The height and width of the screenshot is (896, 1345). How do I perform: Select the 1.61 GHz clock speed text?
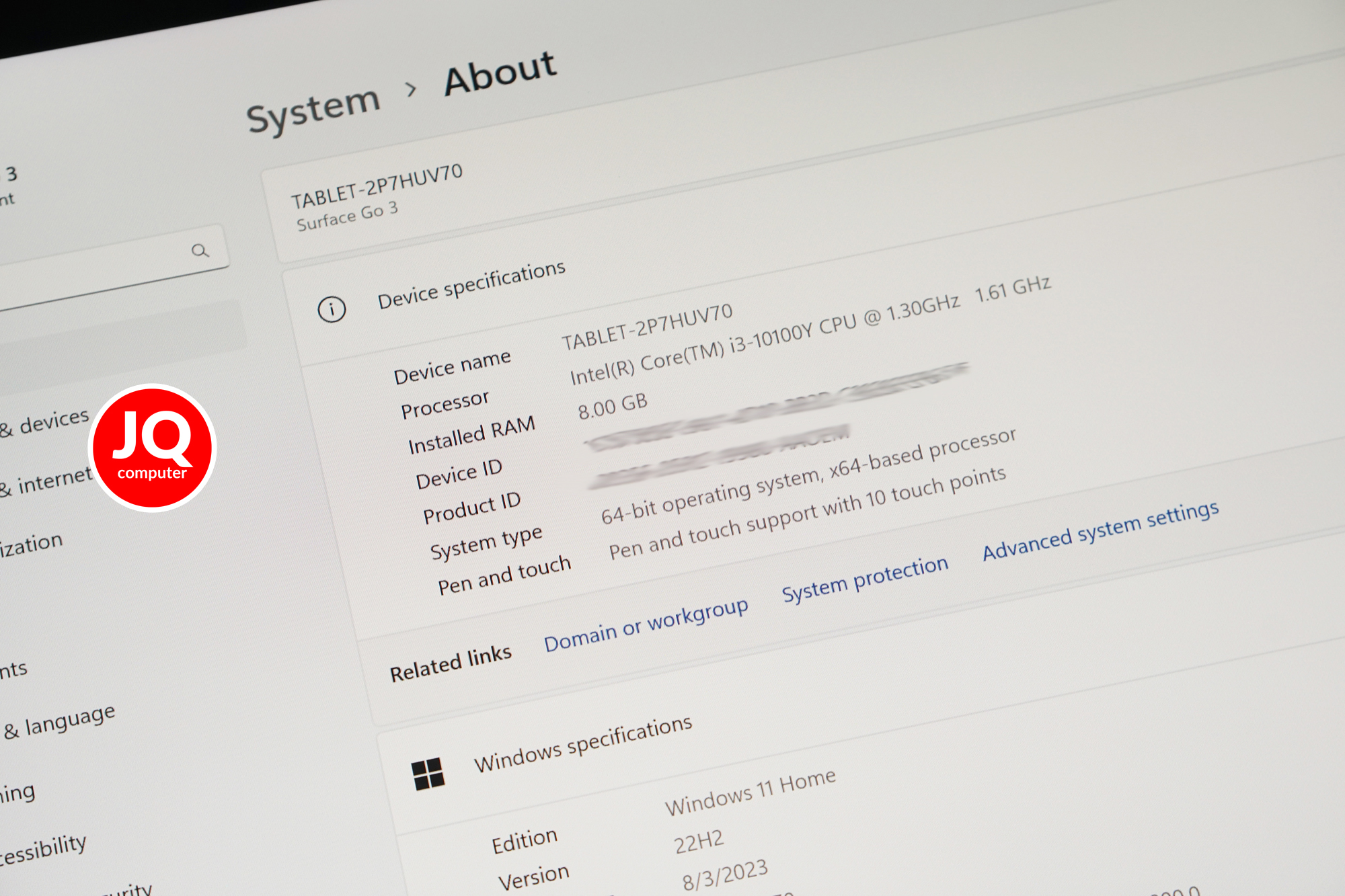1013,290
